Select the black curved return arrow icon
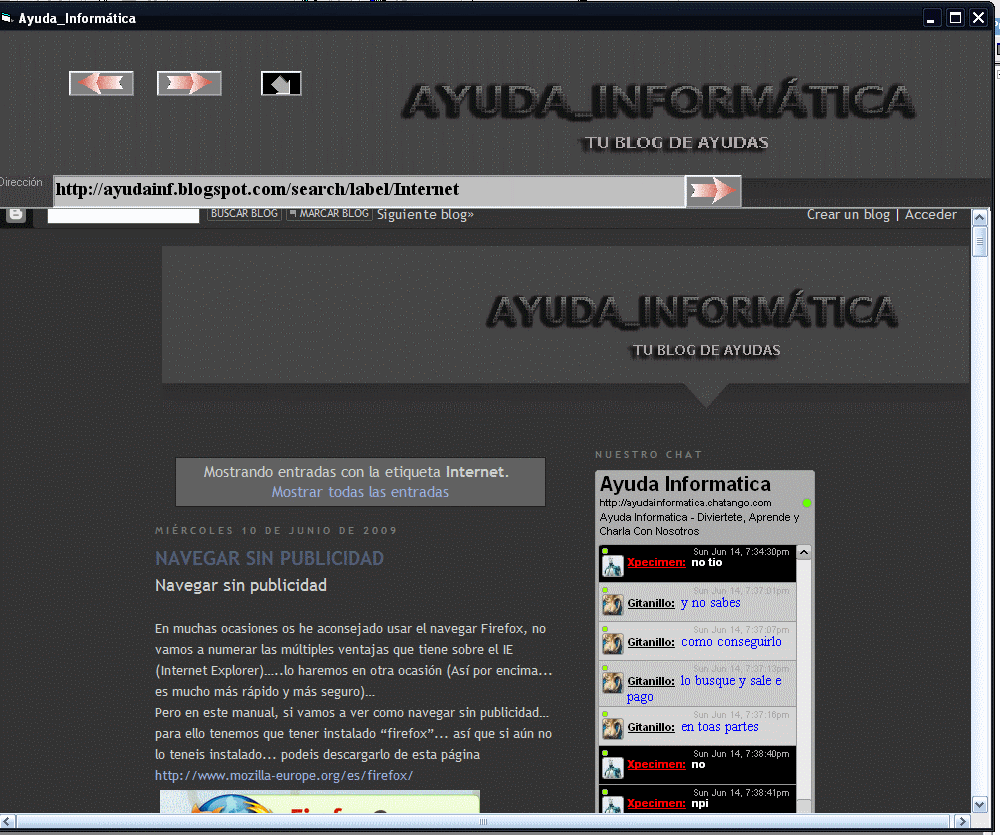Viewport: 1000px width, 835px height. [x=281, y=83]
